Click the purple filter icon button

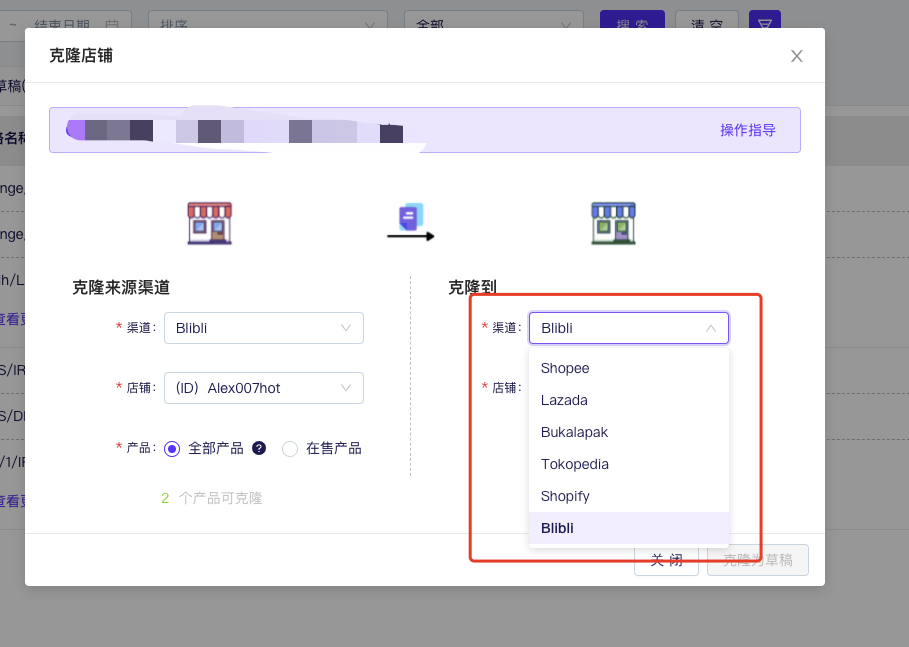[764, 23]
